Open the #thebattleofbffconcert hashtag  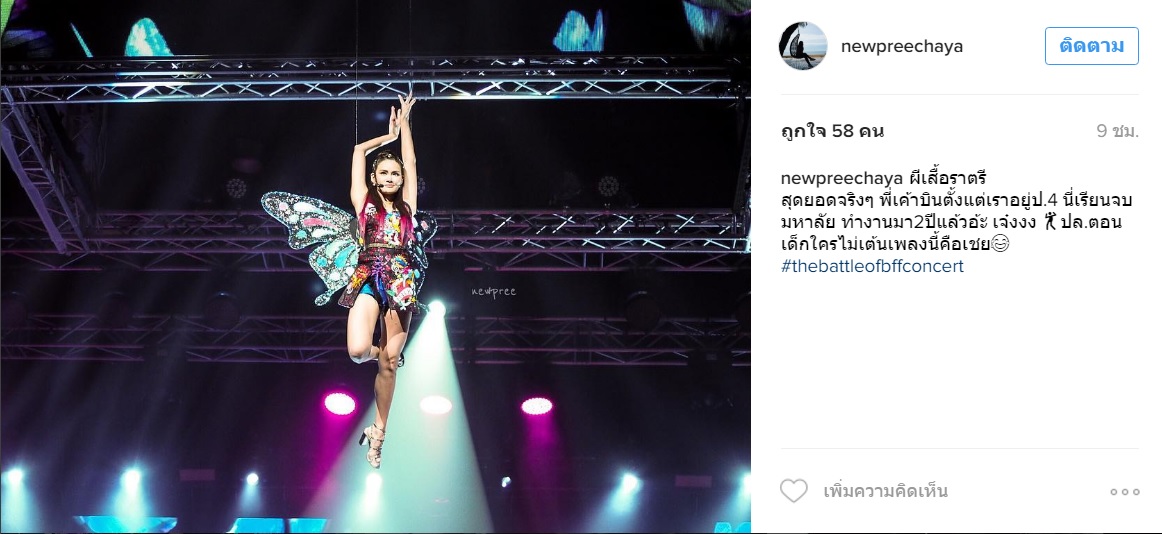[872, 267]
